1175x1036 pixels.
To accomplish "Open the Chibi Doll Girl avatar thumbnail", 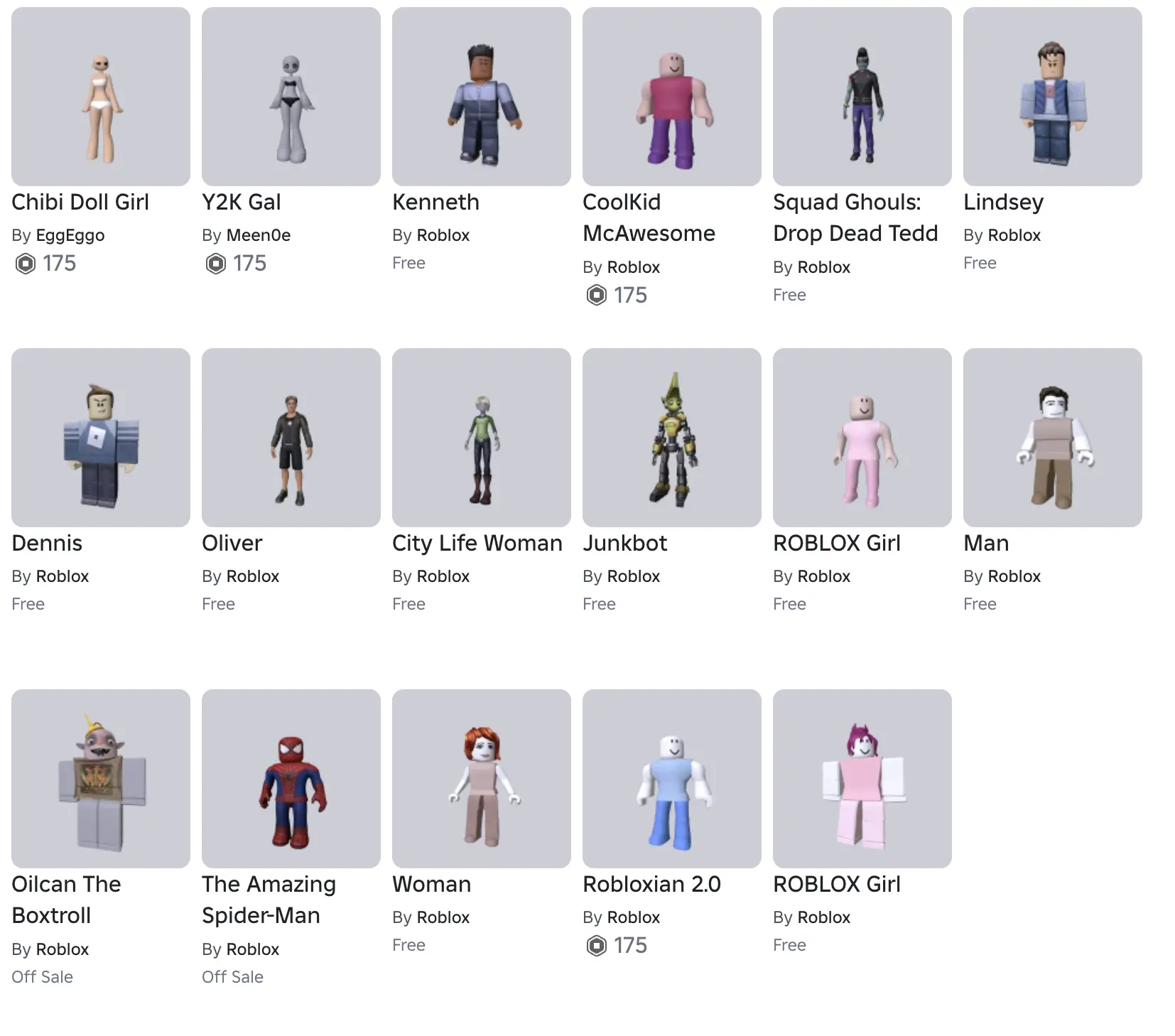I will point(101,97).
